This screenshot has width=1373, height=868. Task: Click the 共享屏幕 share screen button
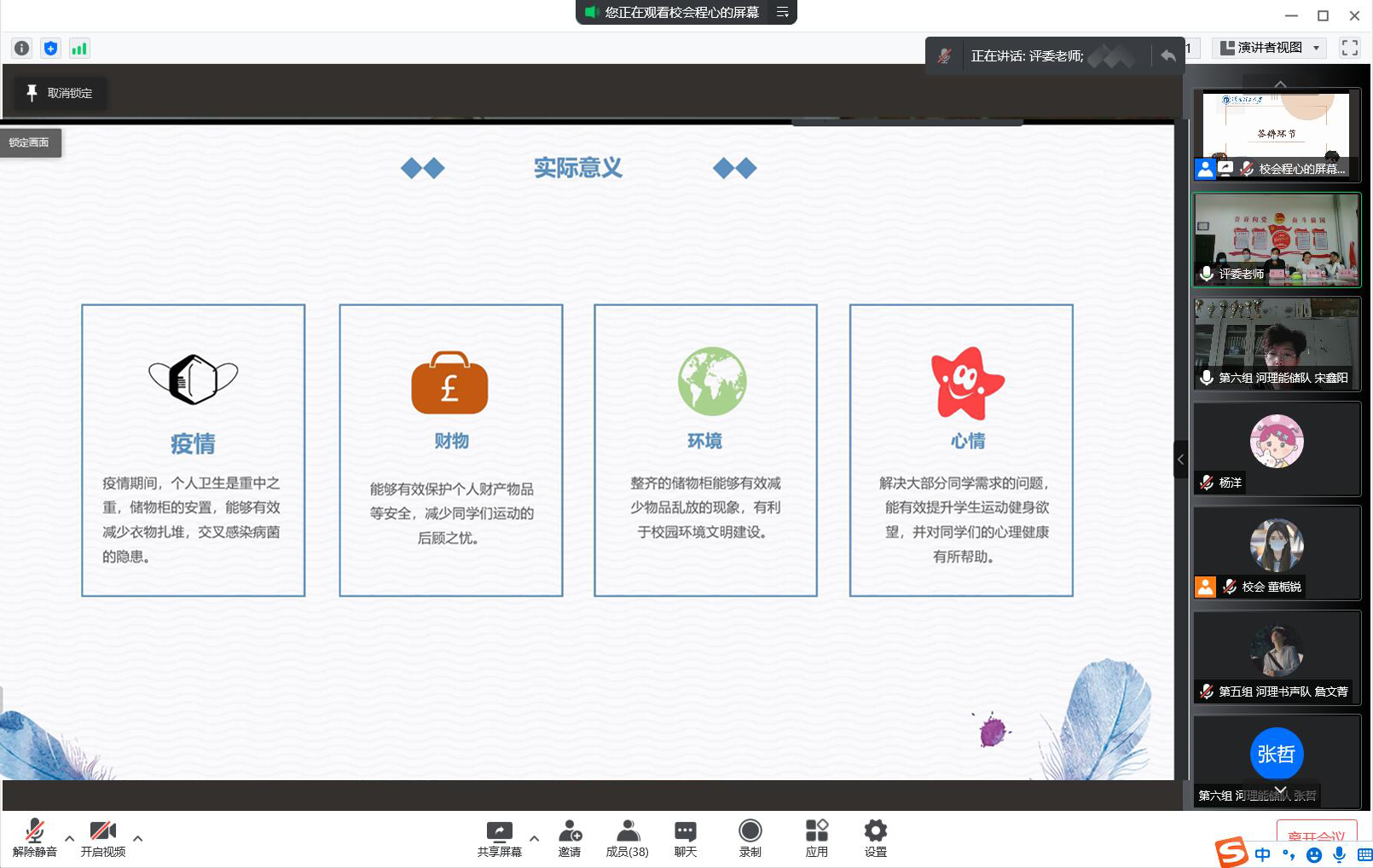(499, 837)
